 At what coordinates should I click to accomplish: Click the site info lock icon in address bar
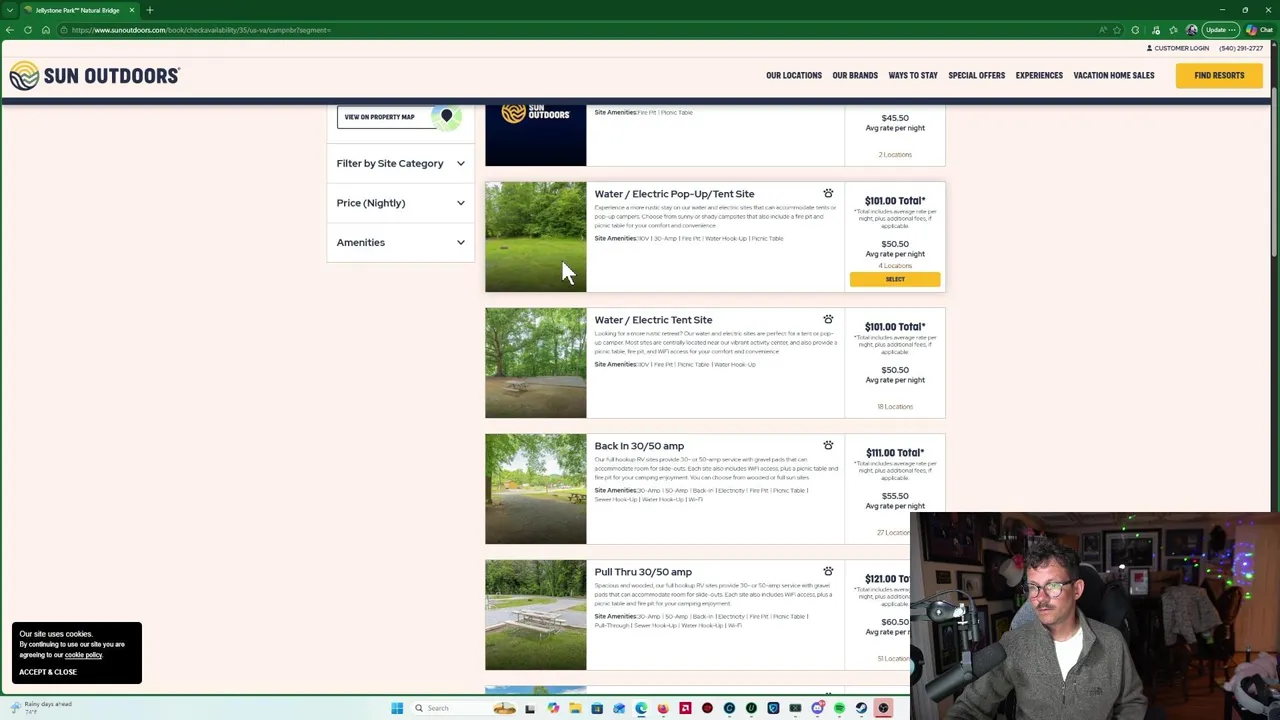click(64, 30)
